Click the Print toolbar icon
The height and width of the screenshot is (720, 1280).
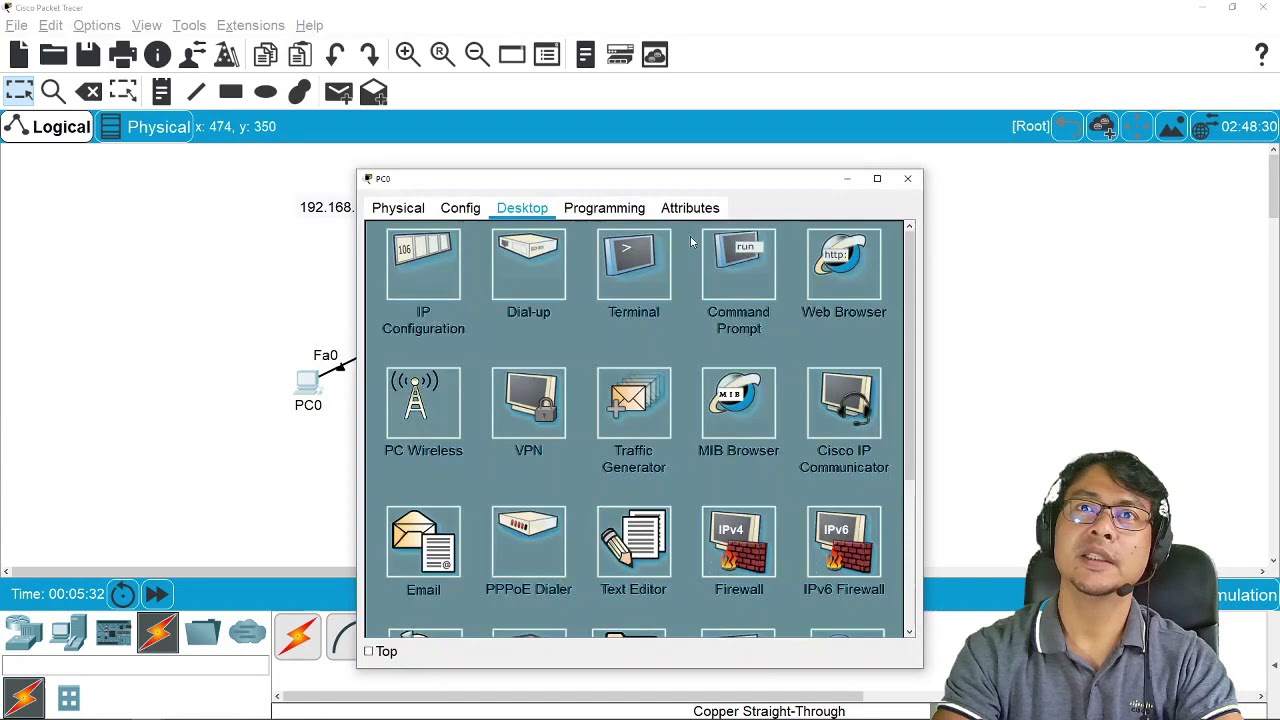122,55
